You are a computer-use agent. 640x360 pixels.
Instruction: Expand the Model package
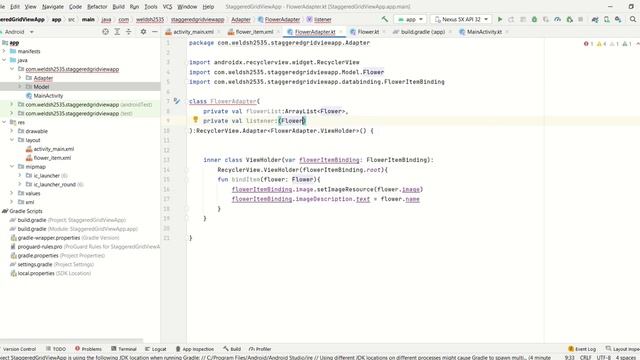click(20, 87)
